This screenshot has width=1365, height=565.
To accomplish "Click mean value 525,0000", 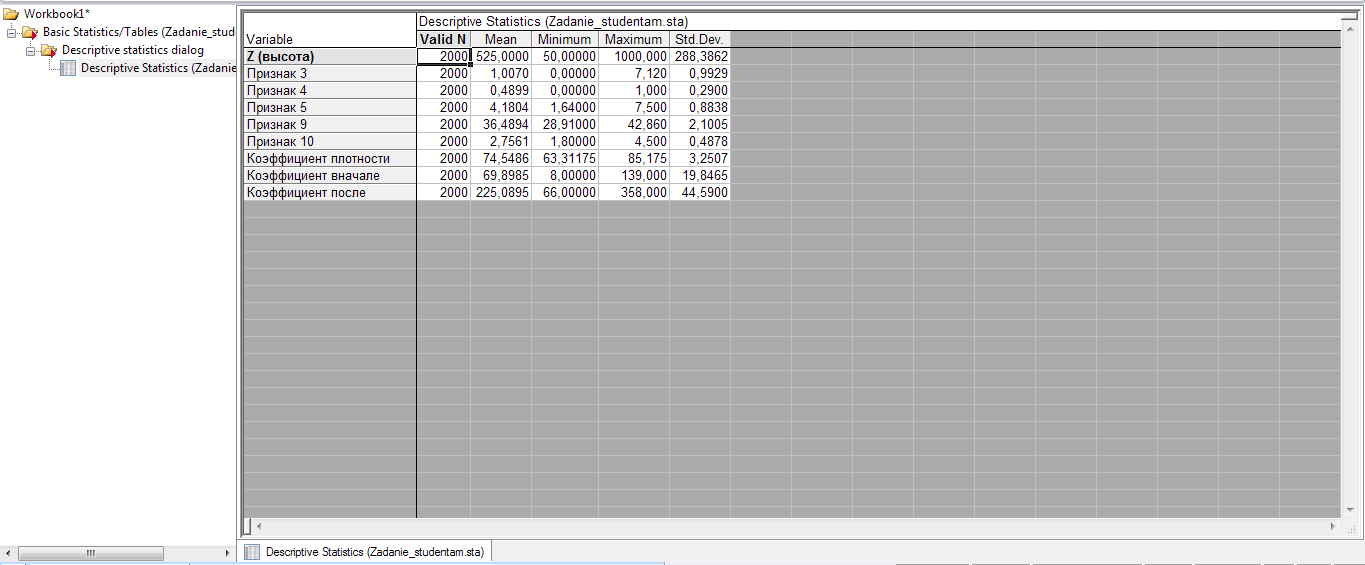I will [501, 57].
